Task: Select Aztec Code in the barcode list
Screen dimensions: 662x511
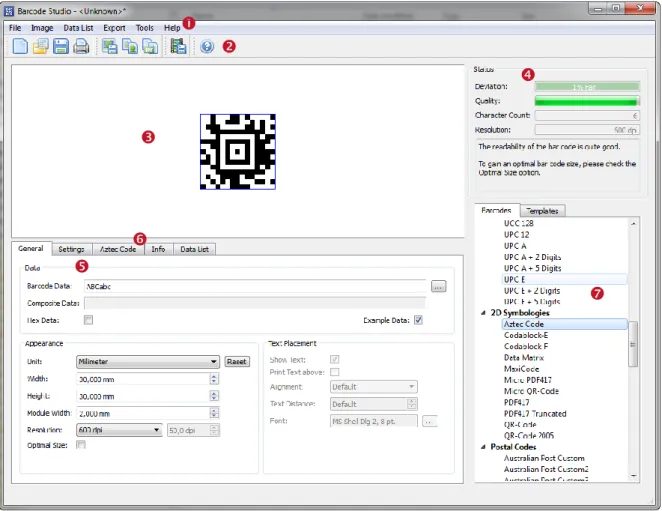Action: pos(565,324)
